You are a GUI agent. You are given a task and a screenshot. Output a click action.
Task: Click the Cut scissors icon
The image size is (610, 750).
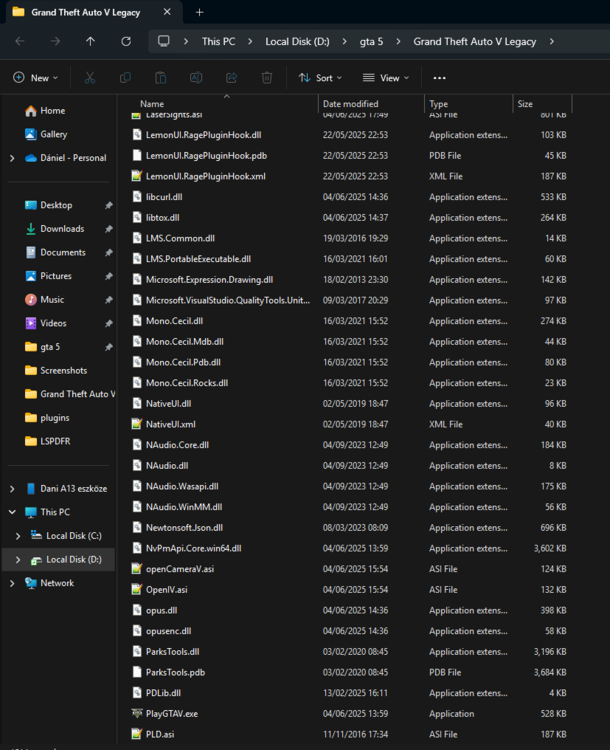point(89,78)
